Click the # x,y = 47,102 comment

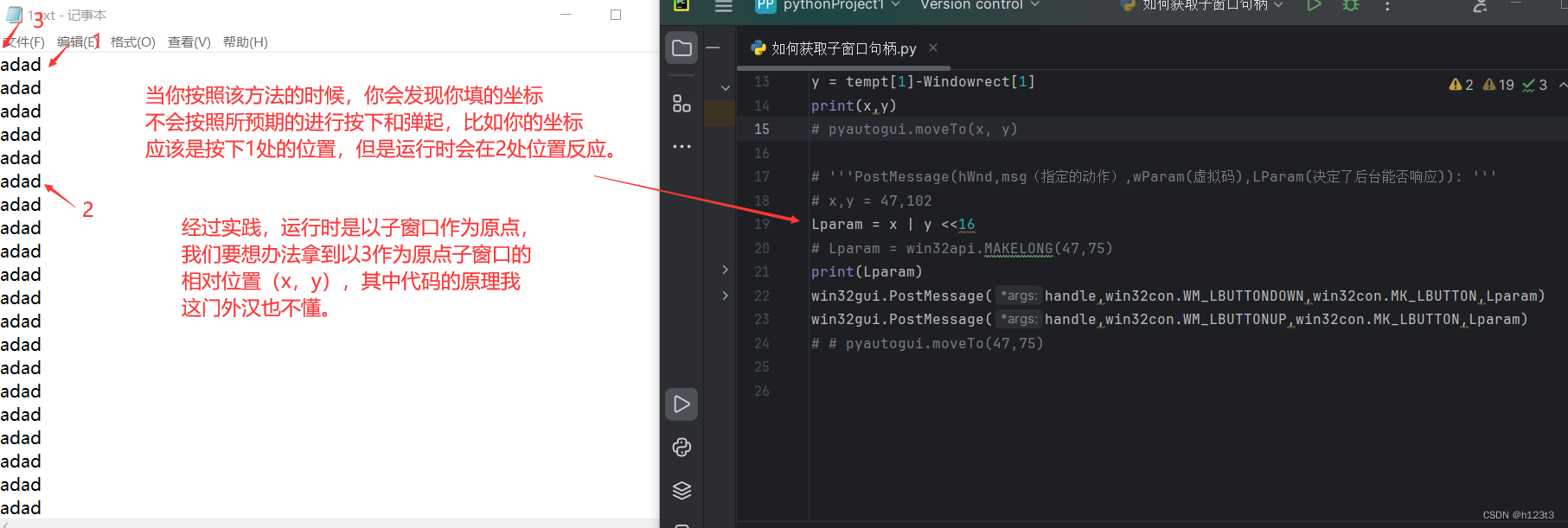click(872, 200)
